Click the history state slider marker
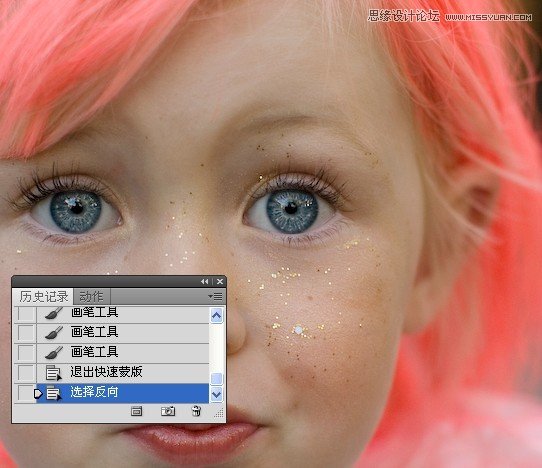Screen dimensions: 542x468 [x=38, y=393]
